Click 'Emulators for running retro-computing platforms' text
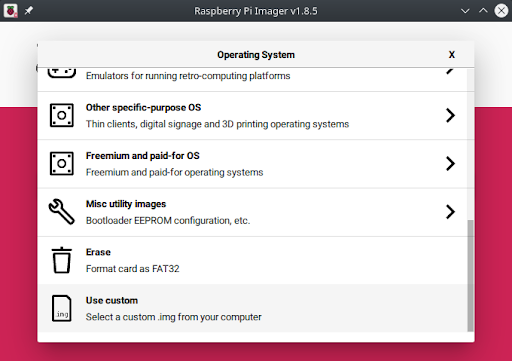This screenshot has width=512, height=361. pyautogui.click(x=188, y=76)
